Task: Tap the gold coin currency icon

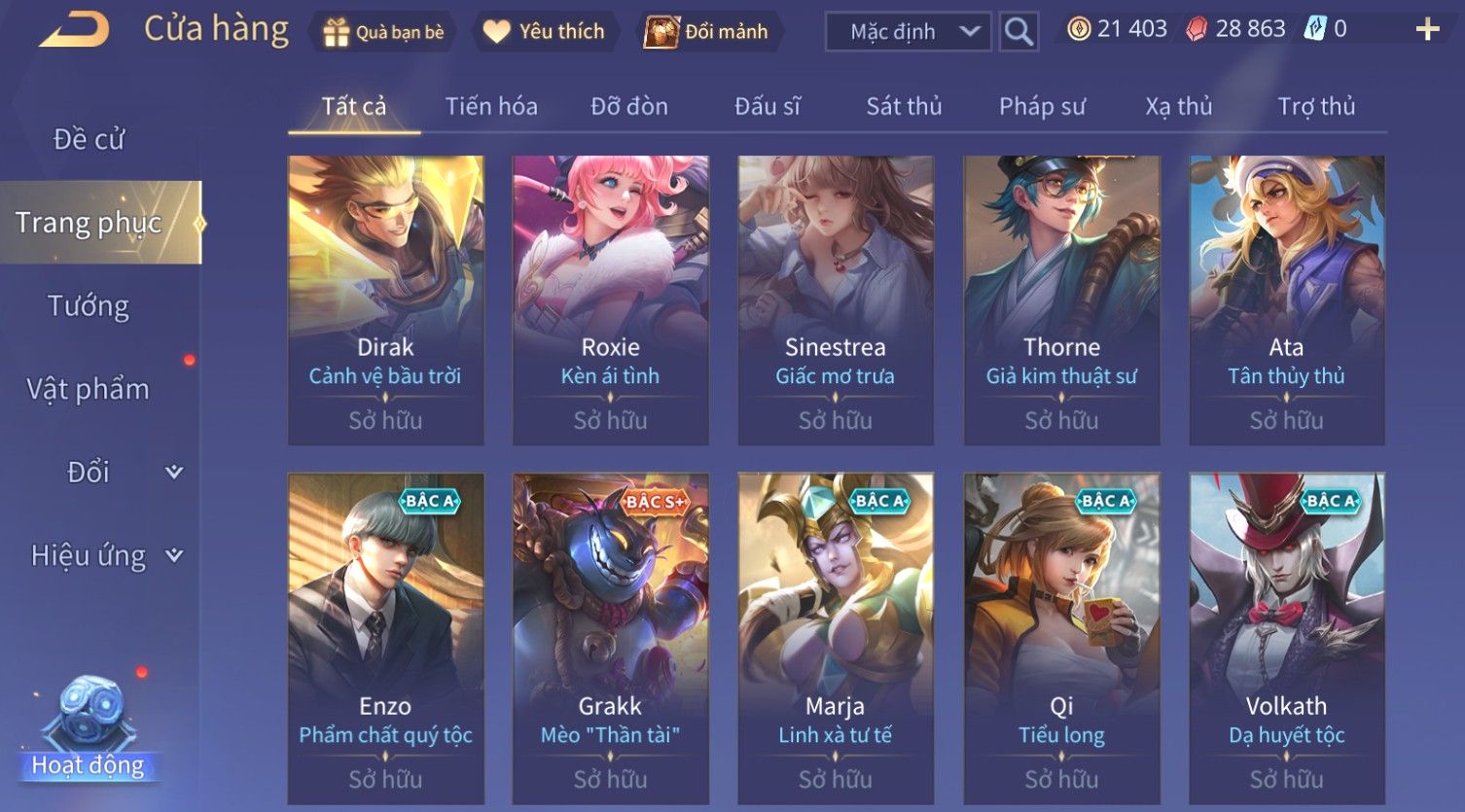Action: coord(1078,29)
